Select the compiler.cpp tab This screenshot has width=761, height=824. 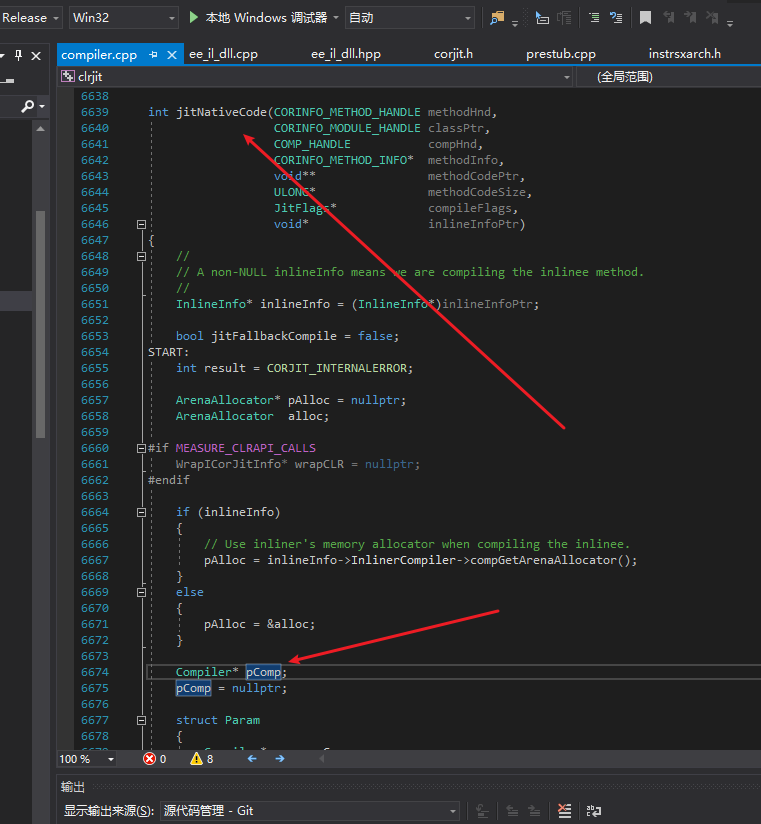coord(99,55)
